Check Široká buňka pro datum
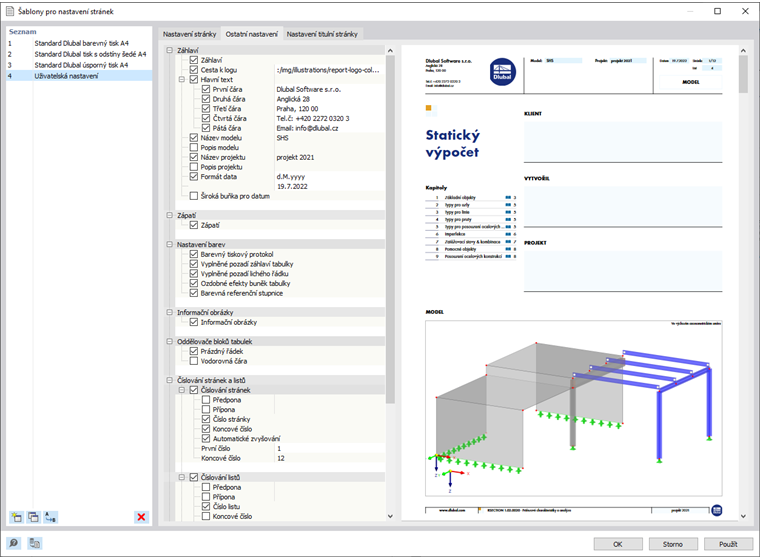This screenshot has height=560, width=760. click(x=194, y=196)
